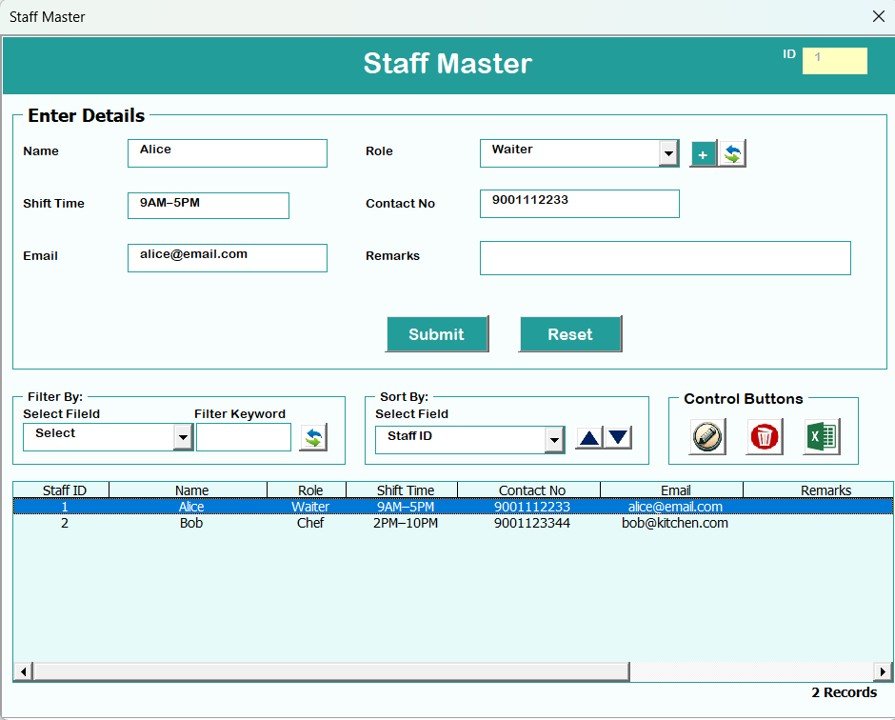
Task: Click the Name field containing Alice
Action: 227,154
